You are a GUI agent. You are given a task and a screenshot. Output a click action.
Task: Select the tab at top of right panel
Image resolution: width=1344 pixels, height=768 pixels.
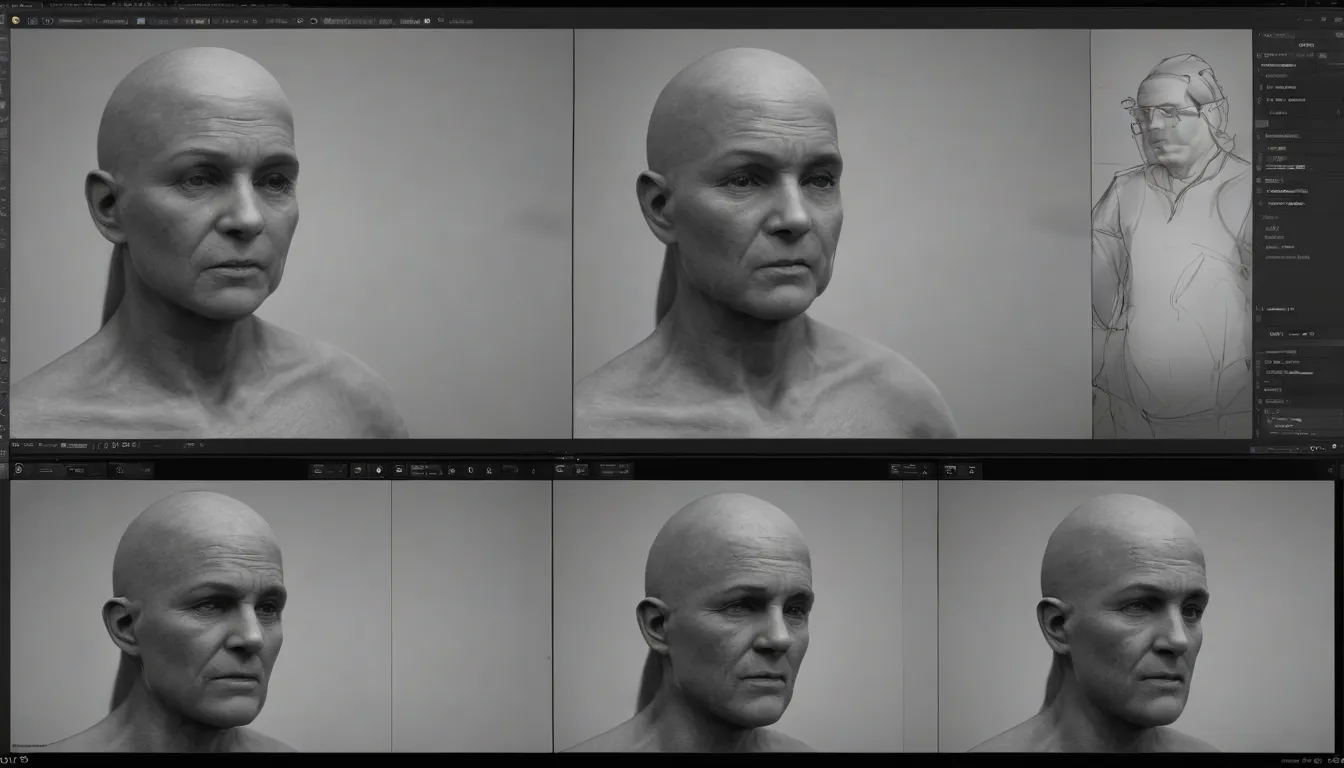tap(1305, 44)
